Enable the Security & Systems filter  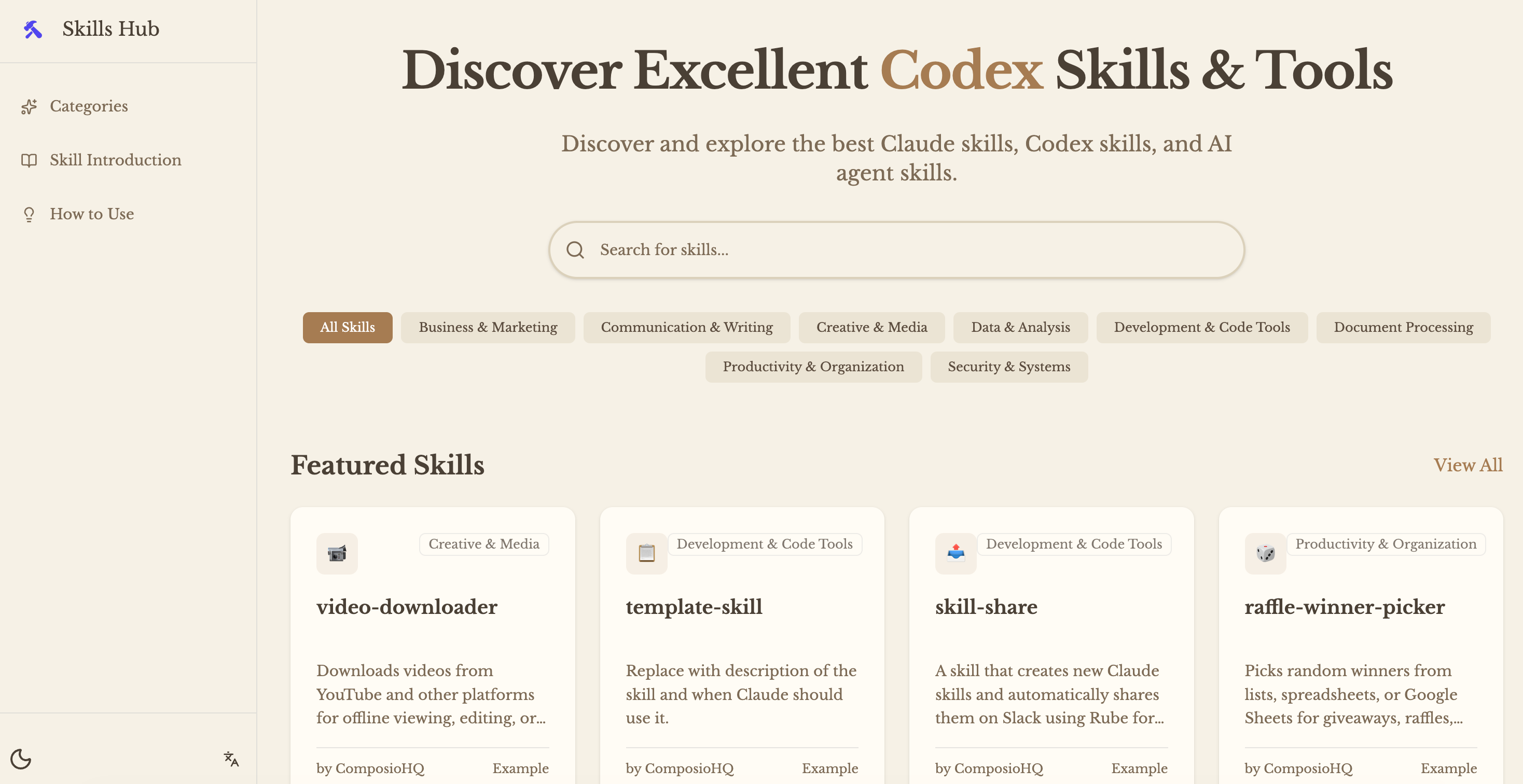pyautogui.click(x=1008, y=366)
